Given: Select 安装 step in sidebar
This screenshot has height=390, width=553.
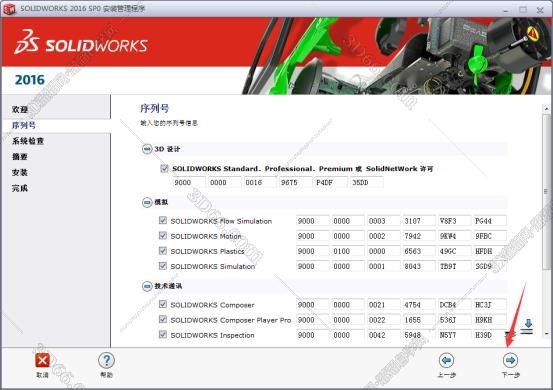Looking at the screenshot, I should (x=20, y=172).
